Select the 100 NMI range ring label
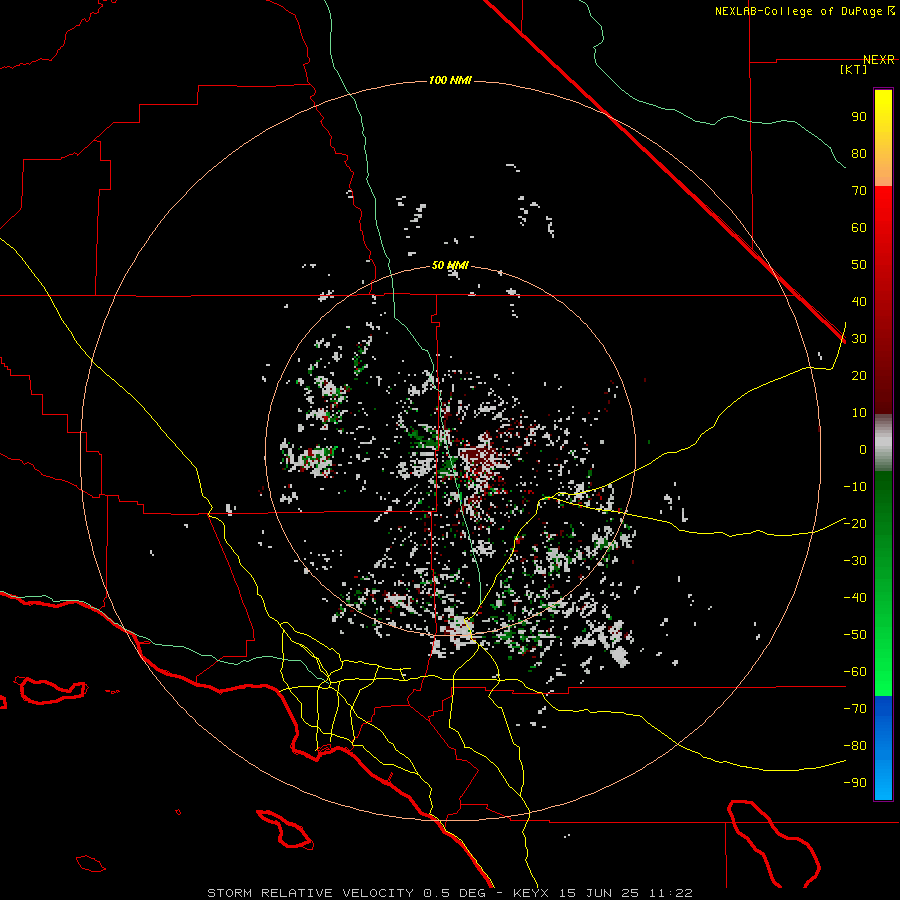The height and width of the screenshot is (900, 900). click(450, 80)
